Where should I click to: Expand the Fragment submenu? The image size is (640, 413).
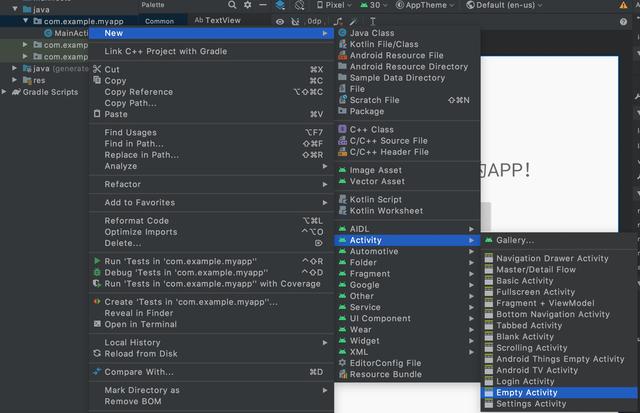(x=407, y=274)
